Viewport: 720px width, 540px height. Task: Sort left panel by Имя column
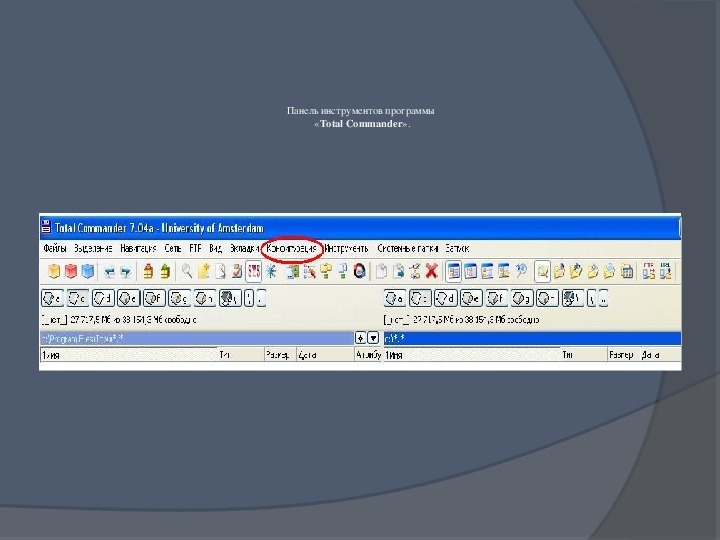click(129, 354)
